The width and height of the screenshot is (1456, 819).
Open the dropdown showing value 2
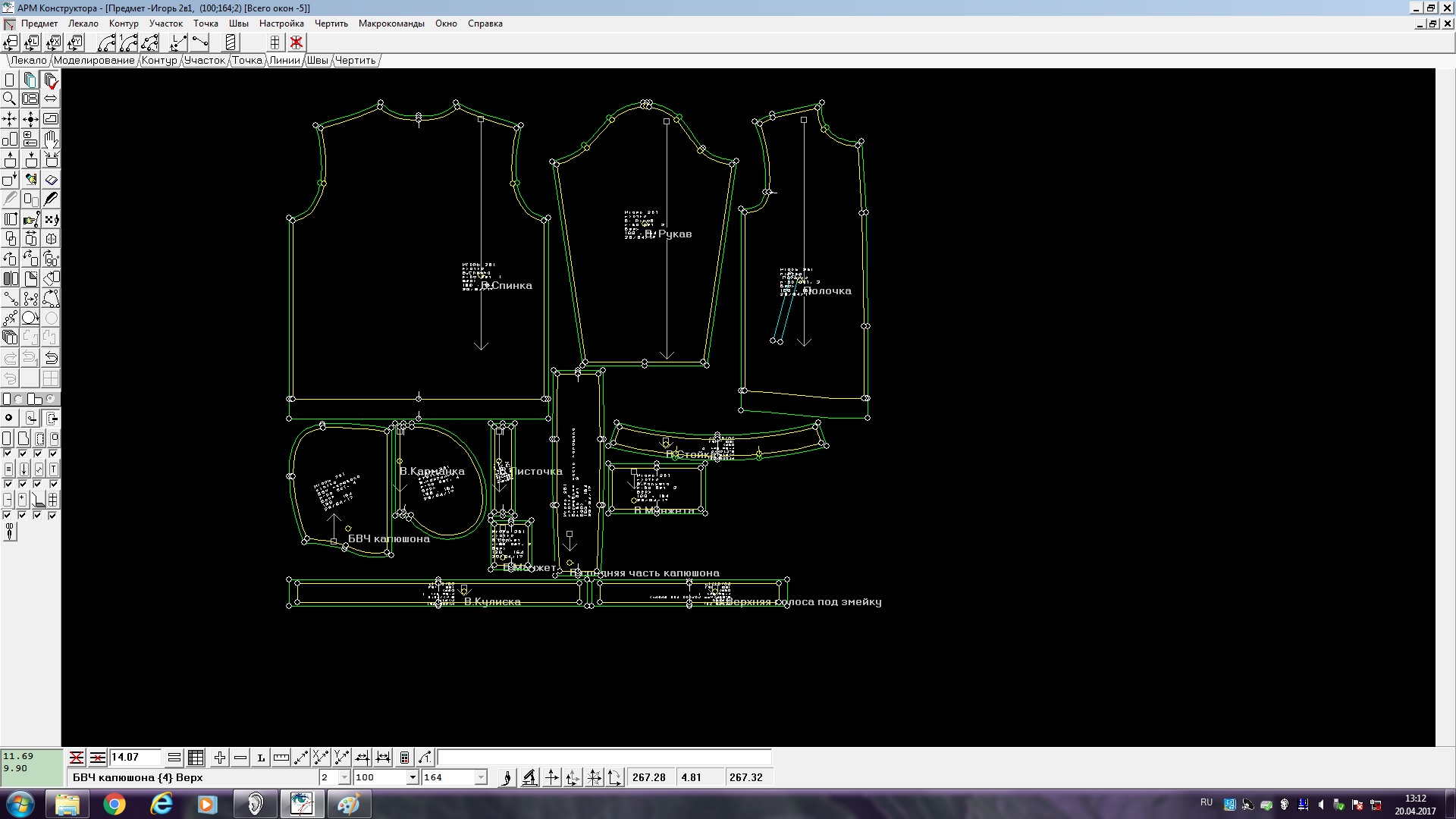[x=344, y=777]
